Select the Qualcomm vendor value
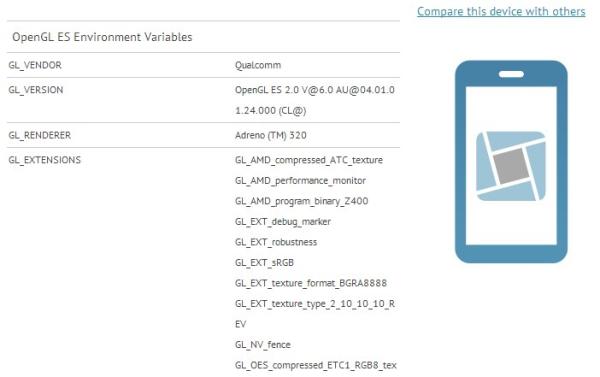This screenshot has height=377, width=600. tap(258, 65)
